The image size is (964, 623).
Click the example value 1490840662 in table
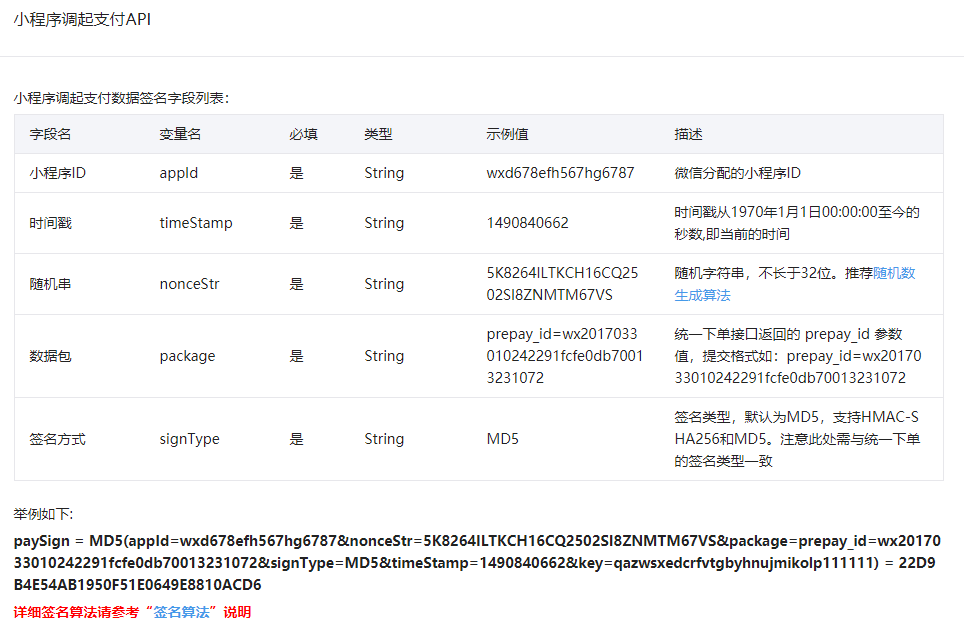point(527,223)
